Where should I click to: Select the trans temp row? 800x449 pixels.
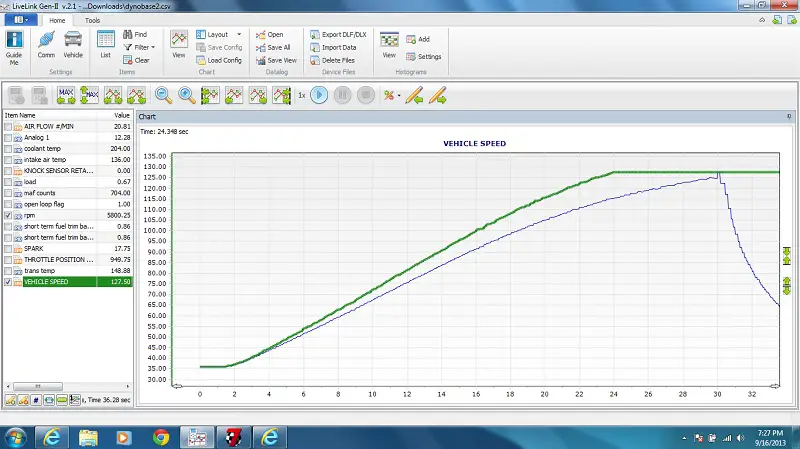[67, 270]
